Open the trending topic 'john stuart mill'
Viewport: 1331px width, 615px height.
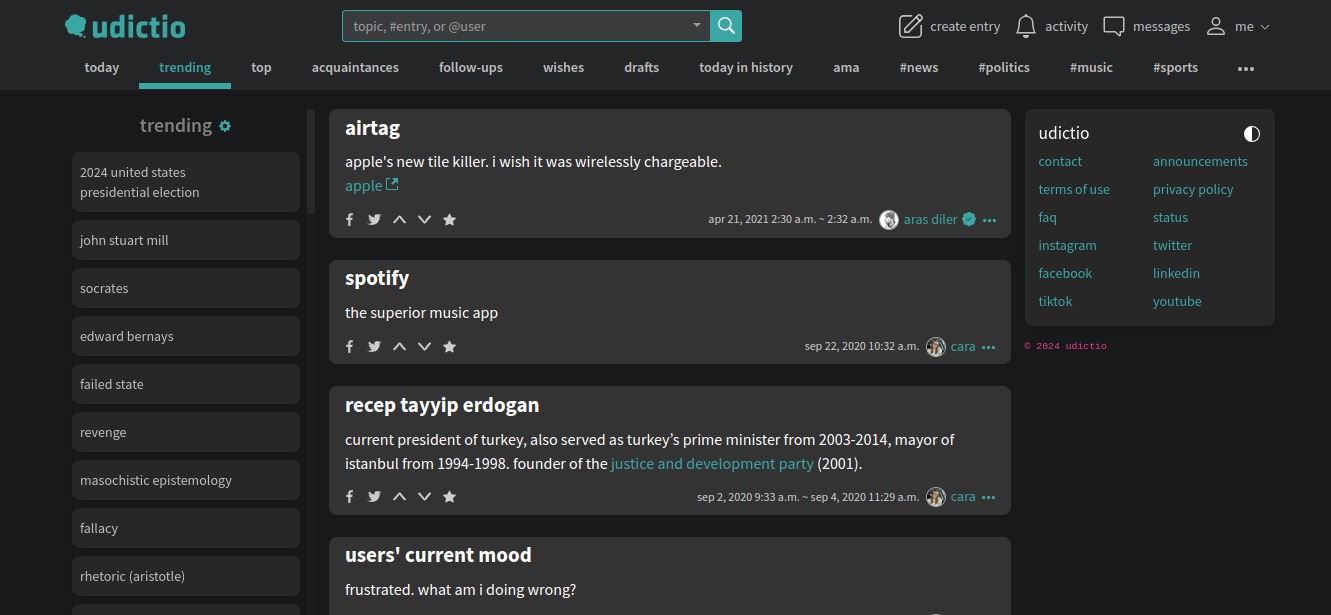[124, 240]
